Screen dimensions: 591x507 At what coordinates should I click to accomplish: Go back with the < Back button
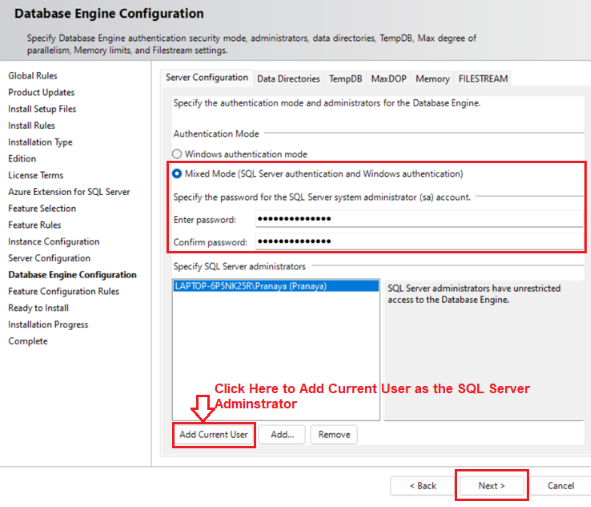click(x=423, y=486)
